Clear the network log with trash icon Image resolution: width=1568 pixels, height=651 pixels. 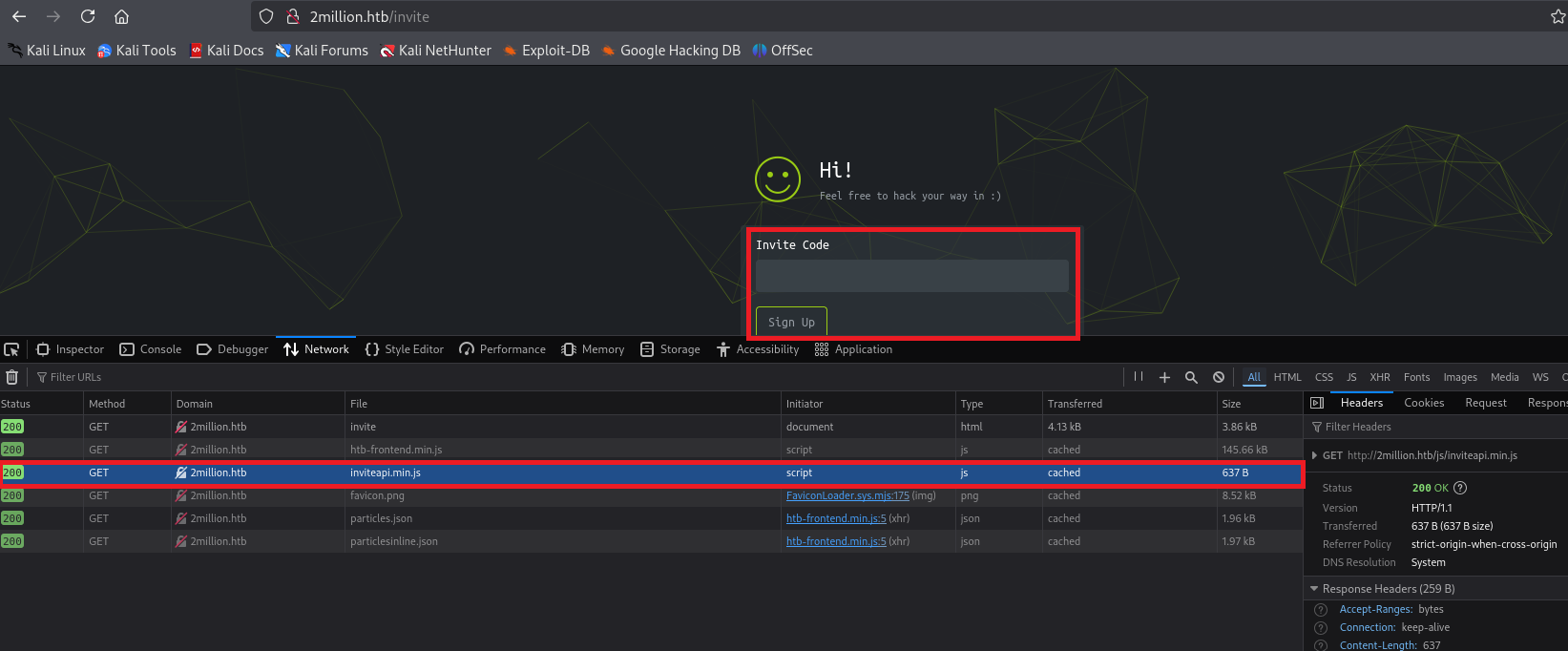coord(12,377)
